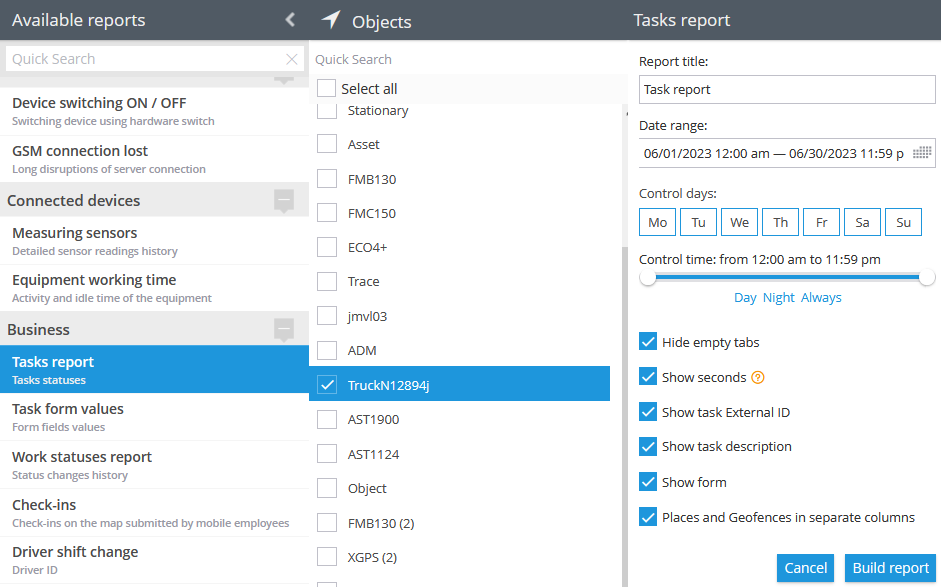Check the AST1124 object checkbox

pyautogui.click(x=326, y=454)
